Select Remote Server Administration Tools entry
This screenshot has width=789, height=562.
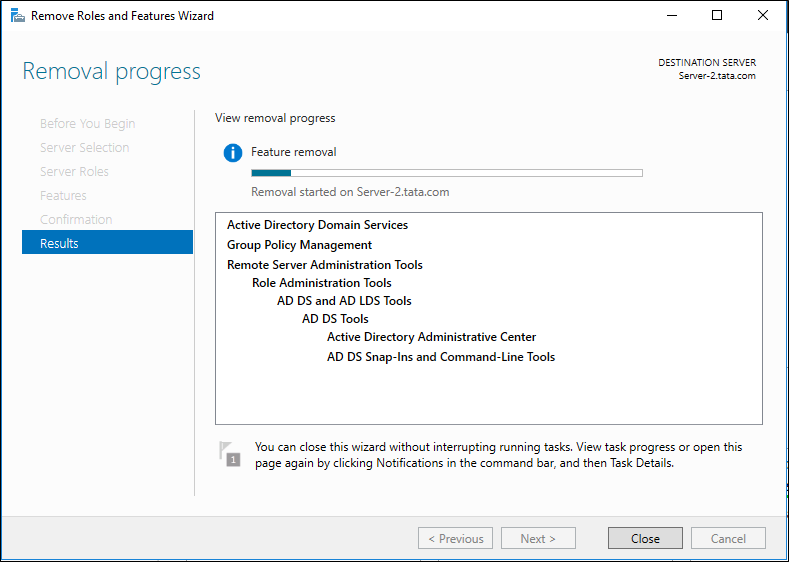click(x=325, y=265)
